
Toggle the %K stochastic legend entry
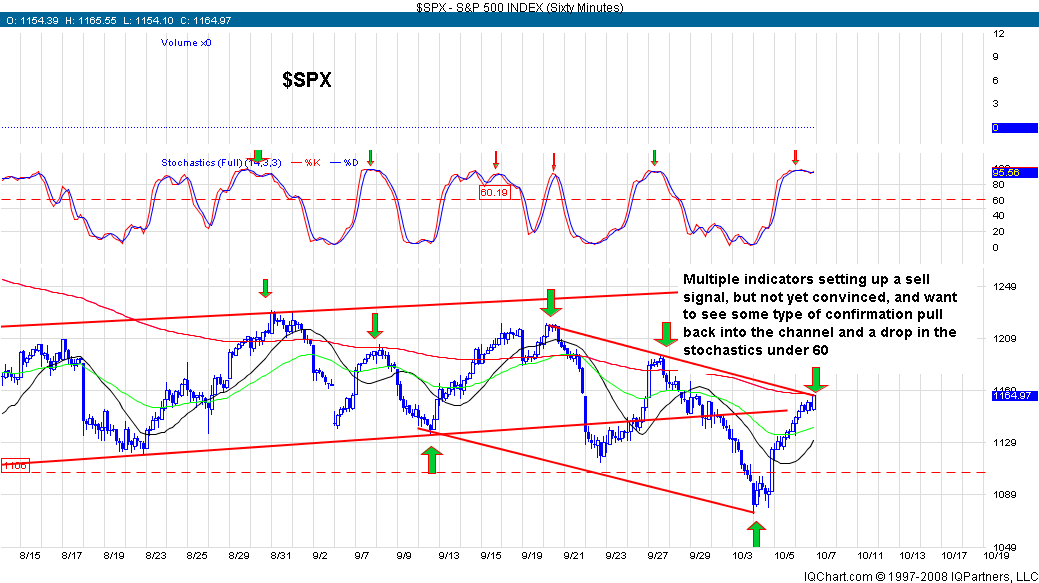pyautogui.click(x=309, y=162)
